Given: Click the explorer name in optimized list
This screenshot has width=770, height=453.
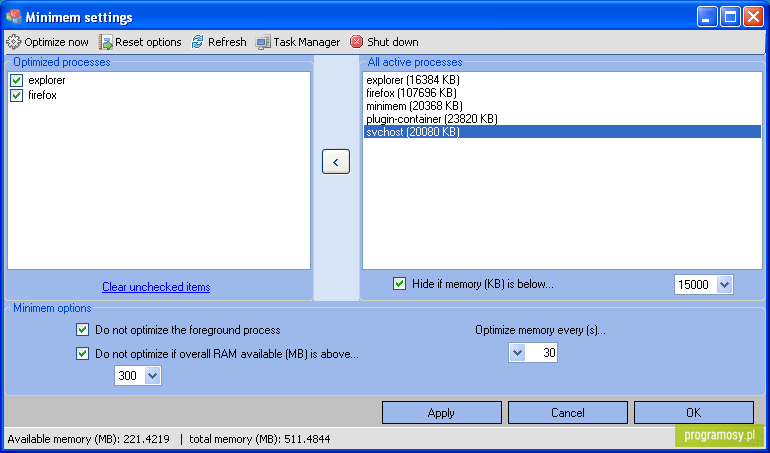Looking at the screenshot, I should pyautogui.click(x=47, y=80).
